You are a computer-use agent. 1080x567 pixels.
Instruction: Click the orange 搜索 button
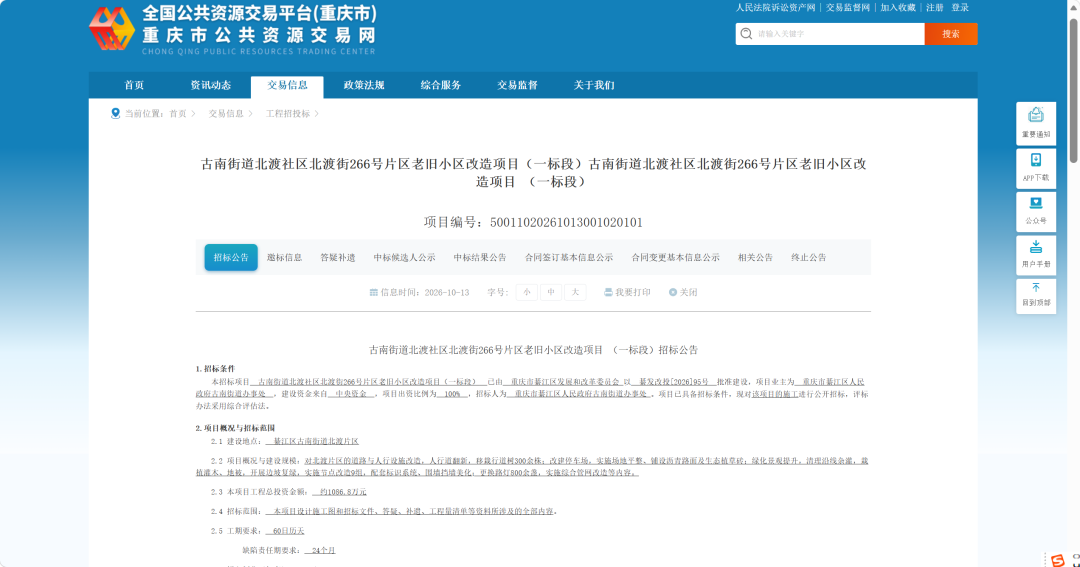point(951,34)
